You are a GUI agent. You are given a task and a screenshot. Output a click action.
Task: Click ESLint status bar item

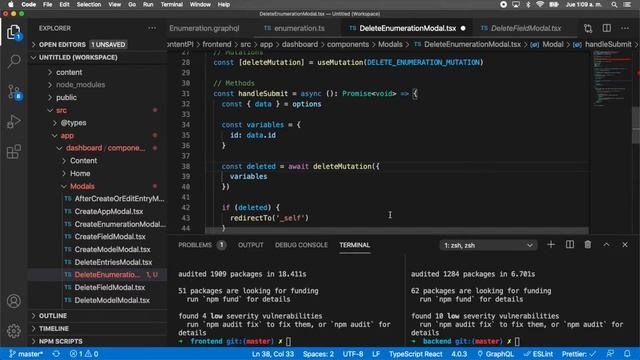[538, 354]
